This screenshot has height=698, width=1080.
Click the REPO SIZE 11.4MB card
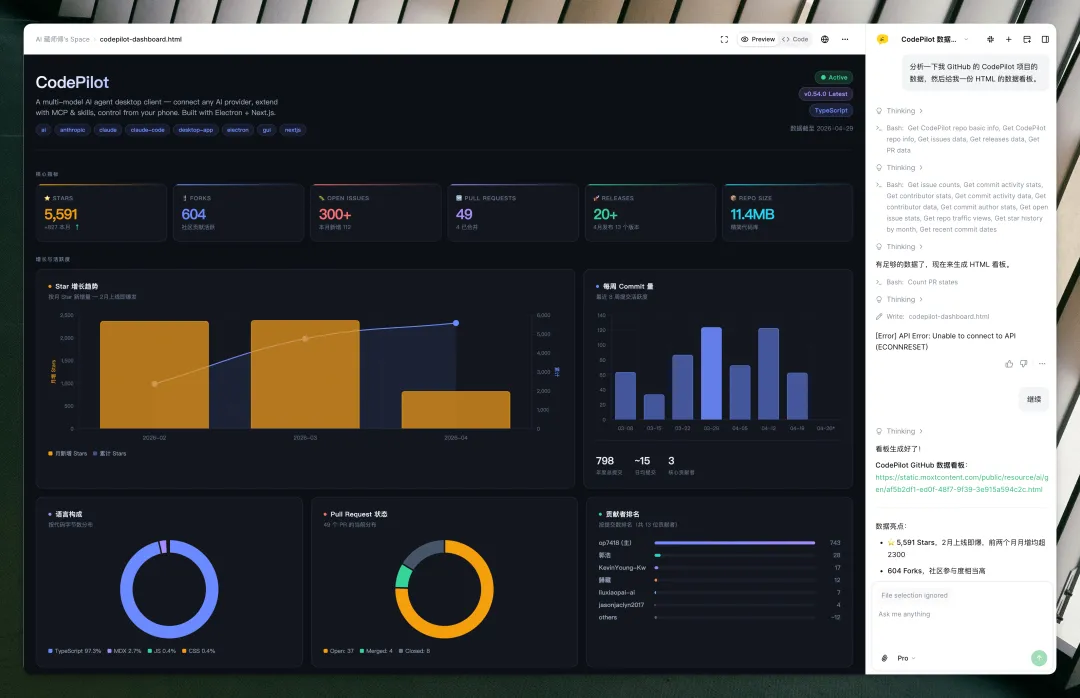click(x=787, y=213)
